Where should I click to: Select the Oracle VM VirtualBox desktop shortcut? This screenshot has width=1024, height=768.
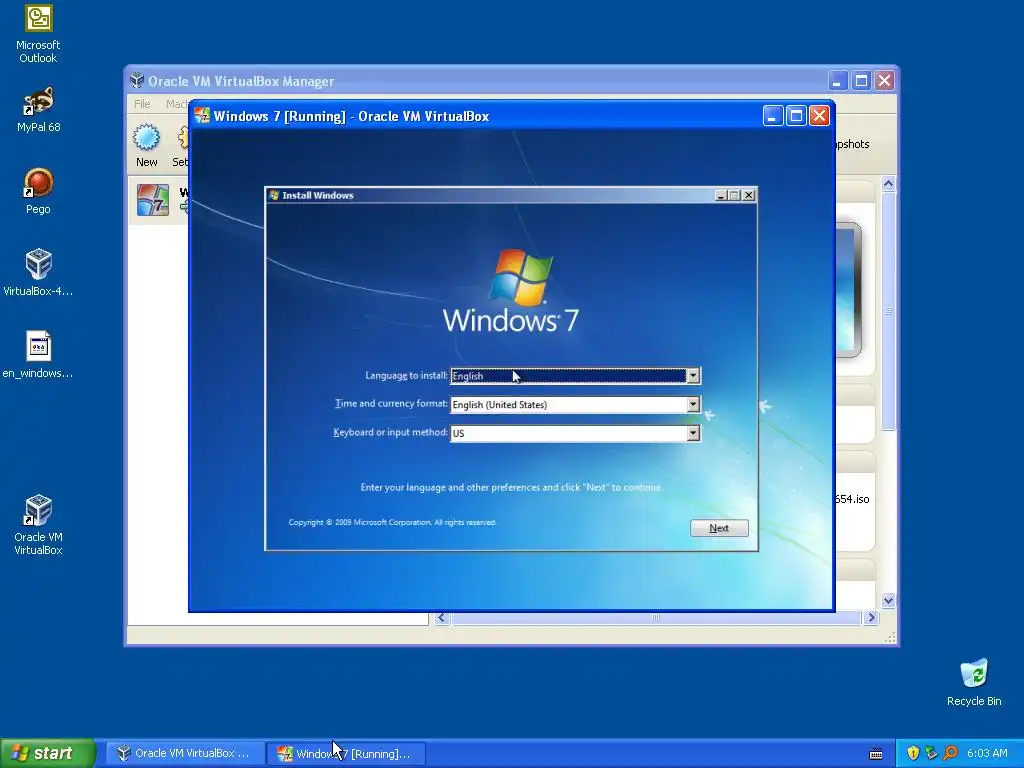38,525
